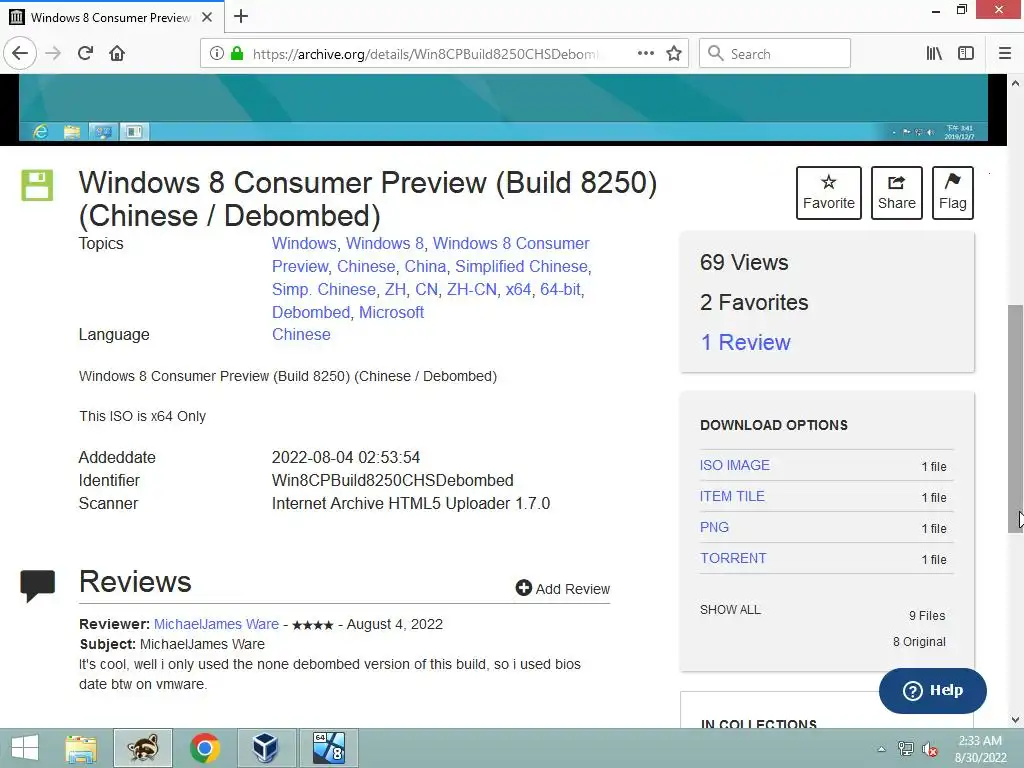The height and width of the screenshot is (768, 1024).
Task: Toggle the sidebar view icon
Action: click(x=966, y=53)
